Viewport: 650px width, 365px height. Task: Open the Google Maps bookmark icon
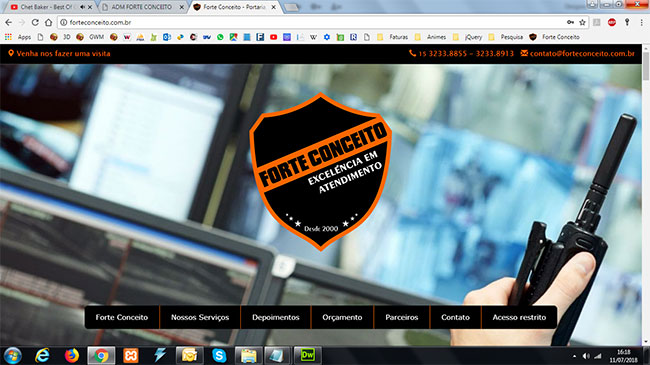[233, 37]
